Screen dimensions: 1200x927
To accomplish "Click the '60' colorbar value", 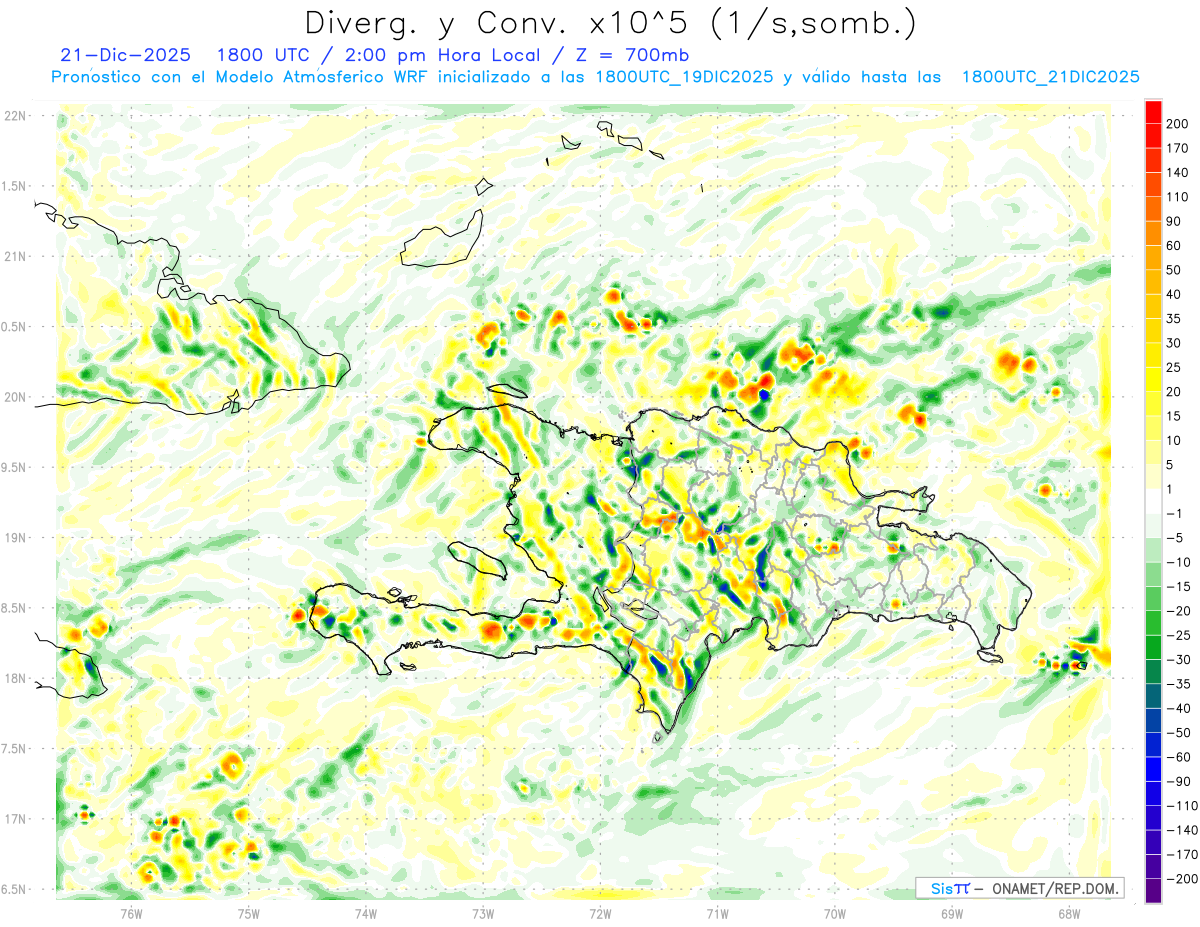I will (1174, 246).
